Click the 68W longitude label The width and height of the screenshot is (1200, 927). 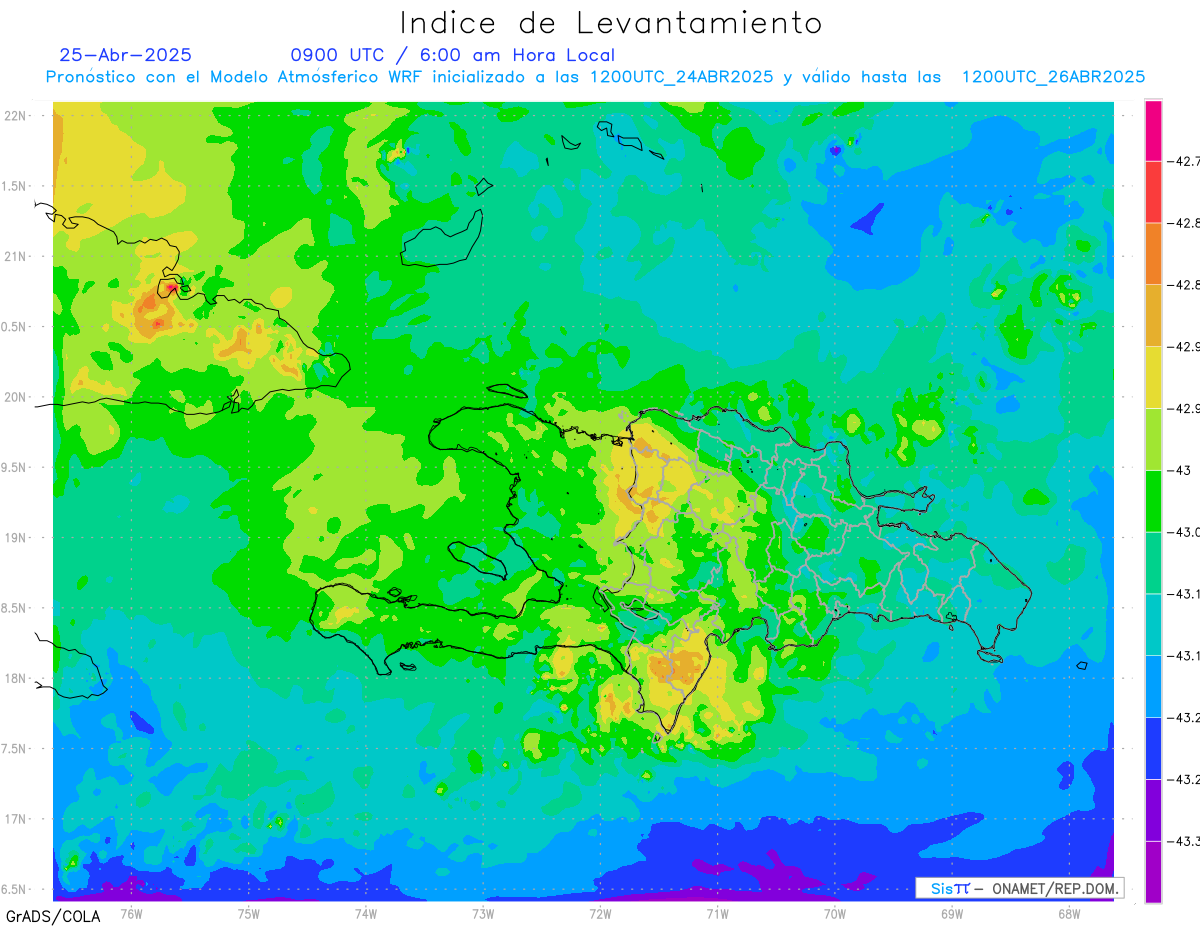[1069, 913]
